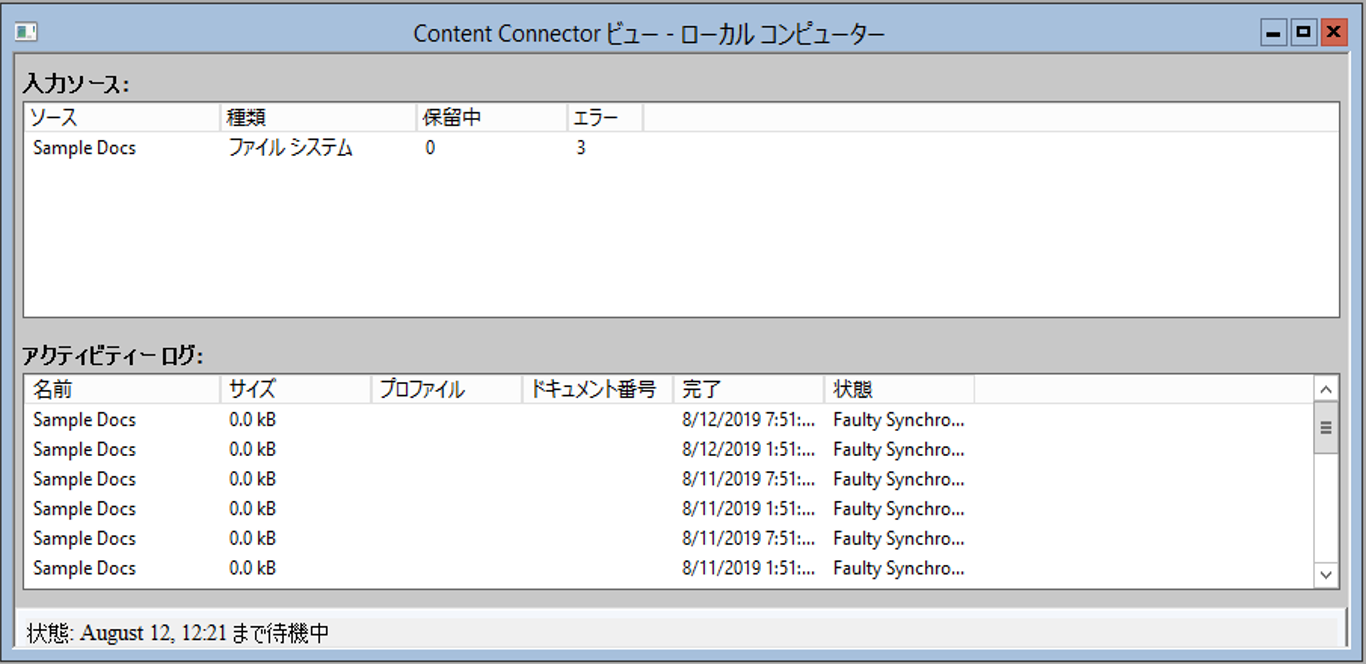This screenshot has height=664, width=1366.
Task: Sort activity log by サイズ column
Action: (x=295, y=389)
